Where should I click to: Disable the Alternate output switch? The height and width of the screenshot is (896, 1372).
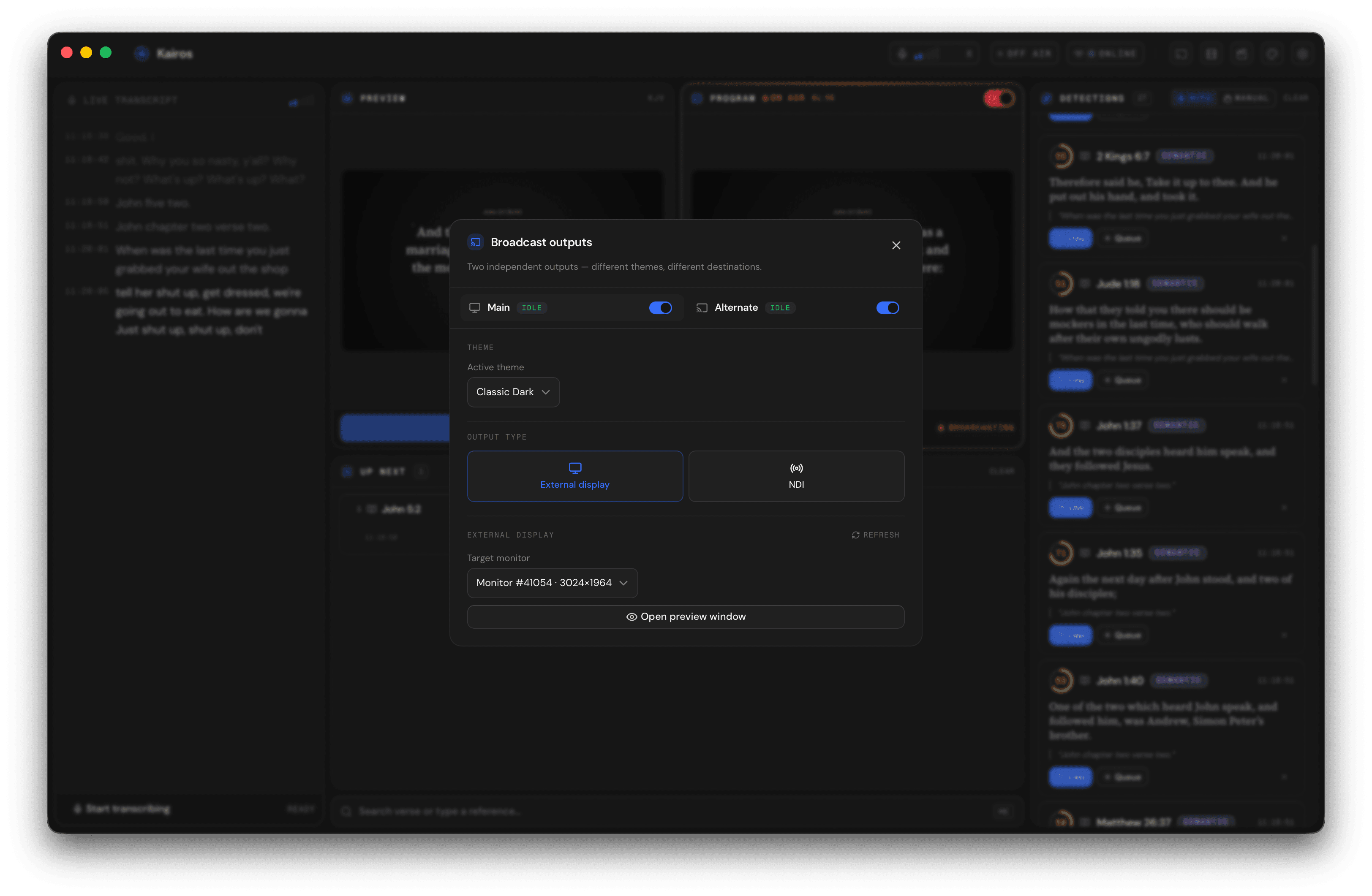pyautogui.click(x=888, y=308)
